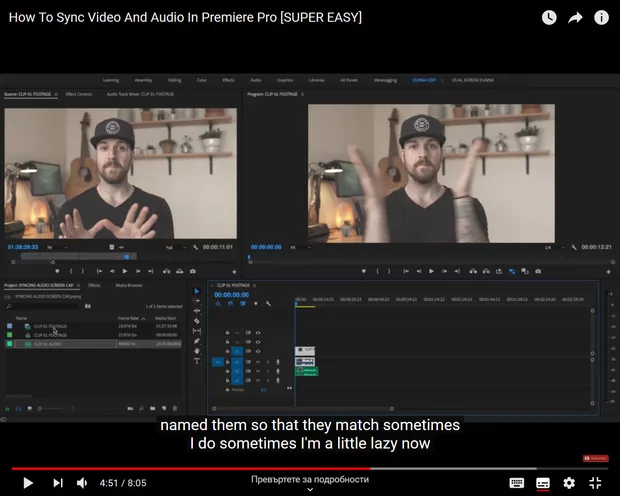Click the Share arrow icon
Screen dimensions: 620x496
tap(575, 17)
